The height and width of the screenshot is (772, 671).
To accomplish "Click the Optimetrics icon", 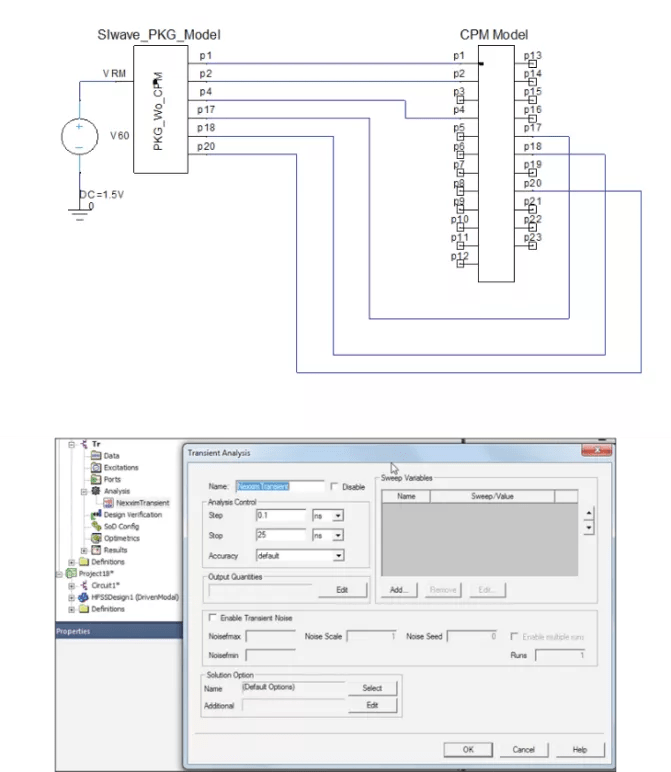I will click(x=97, y=538).
